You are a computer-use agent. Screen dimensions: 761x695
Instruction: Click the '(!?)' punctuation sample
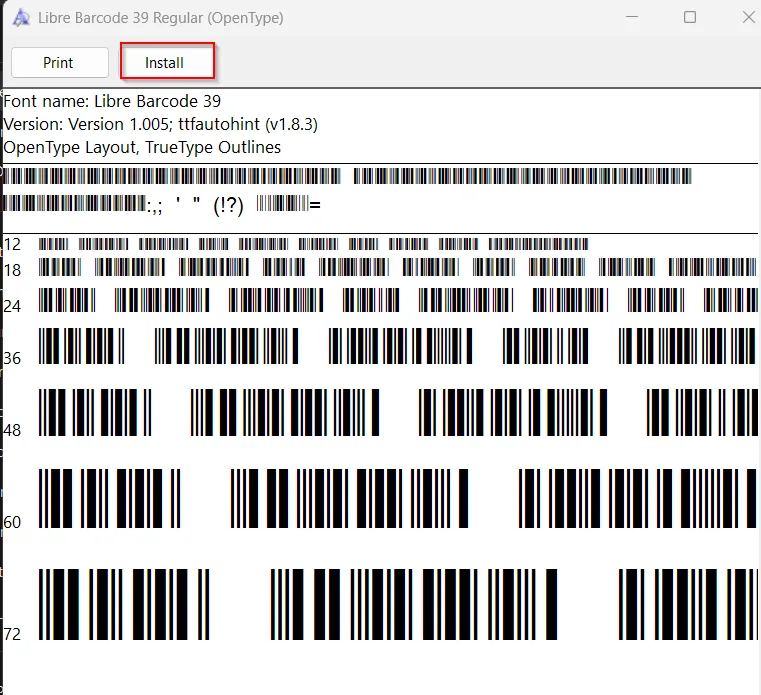click(x=228, y=206)
